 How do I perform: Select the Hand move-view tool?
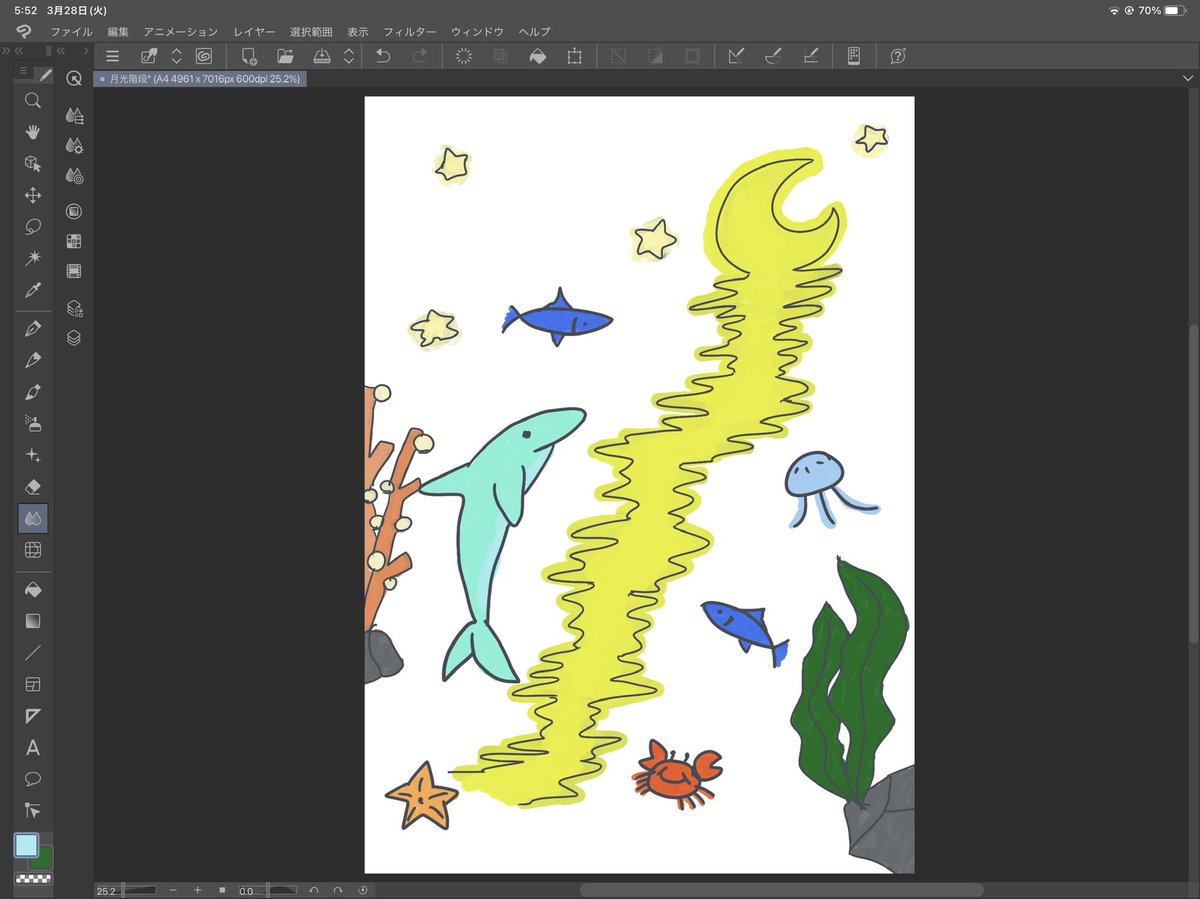point(33,132)
